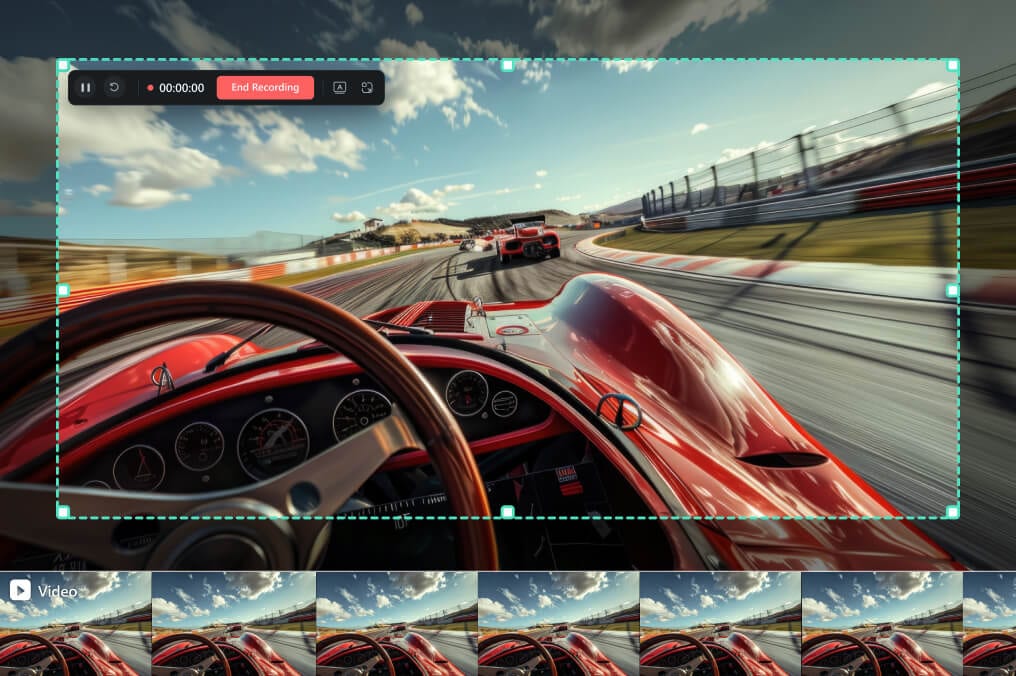Screen dimensions: 1016x676
Task: Click the 00:00:00 recording timer
Action: click(181, 88)
